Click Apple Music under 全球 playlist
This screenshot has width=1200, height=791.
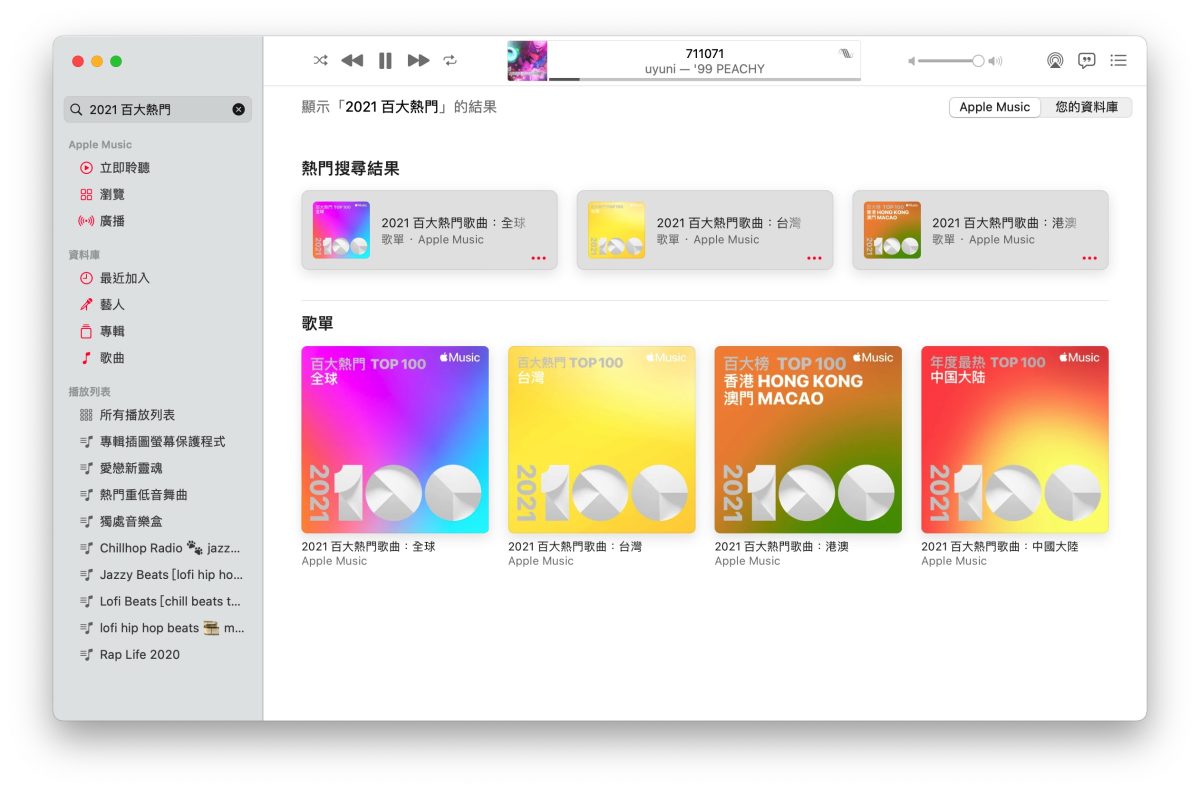pyautogui.click(x=334, y=561)
